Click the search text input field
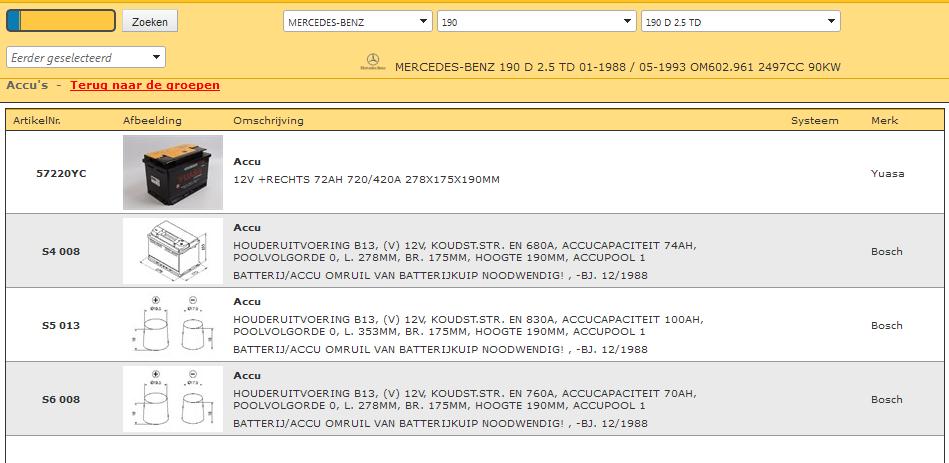This screenshot has height=463, width=949. [61, 21]
